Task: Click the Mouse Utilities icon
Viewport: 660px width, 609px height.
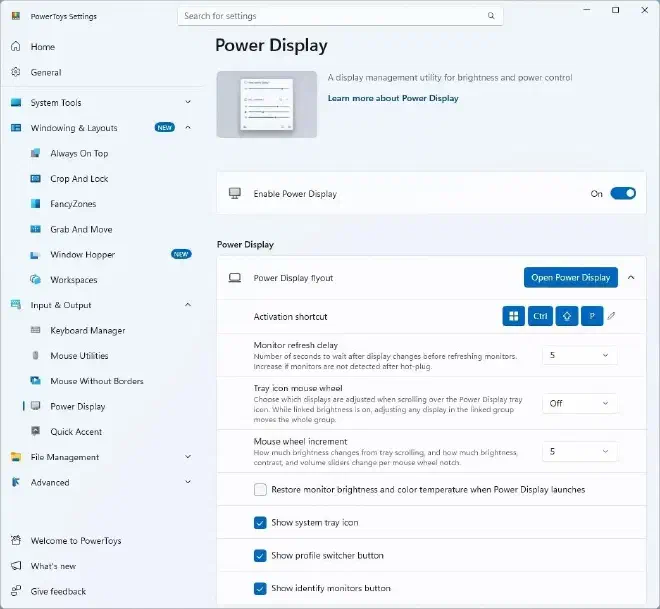Action: (x=36, y=356)
